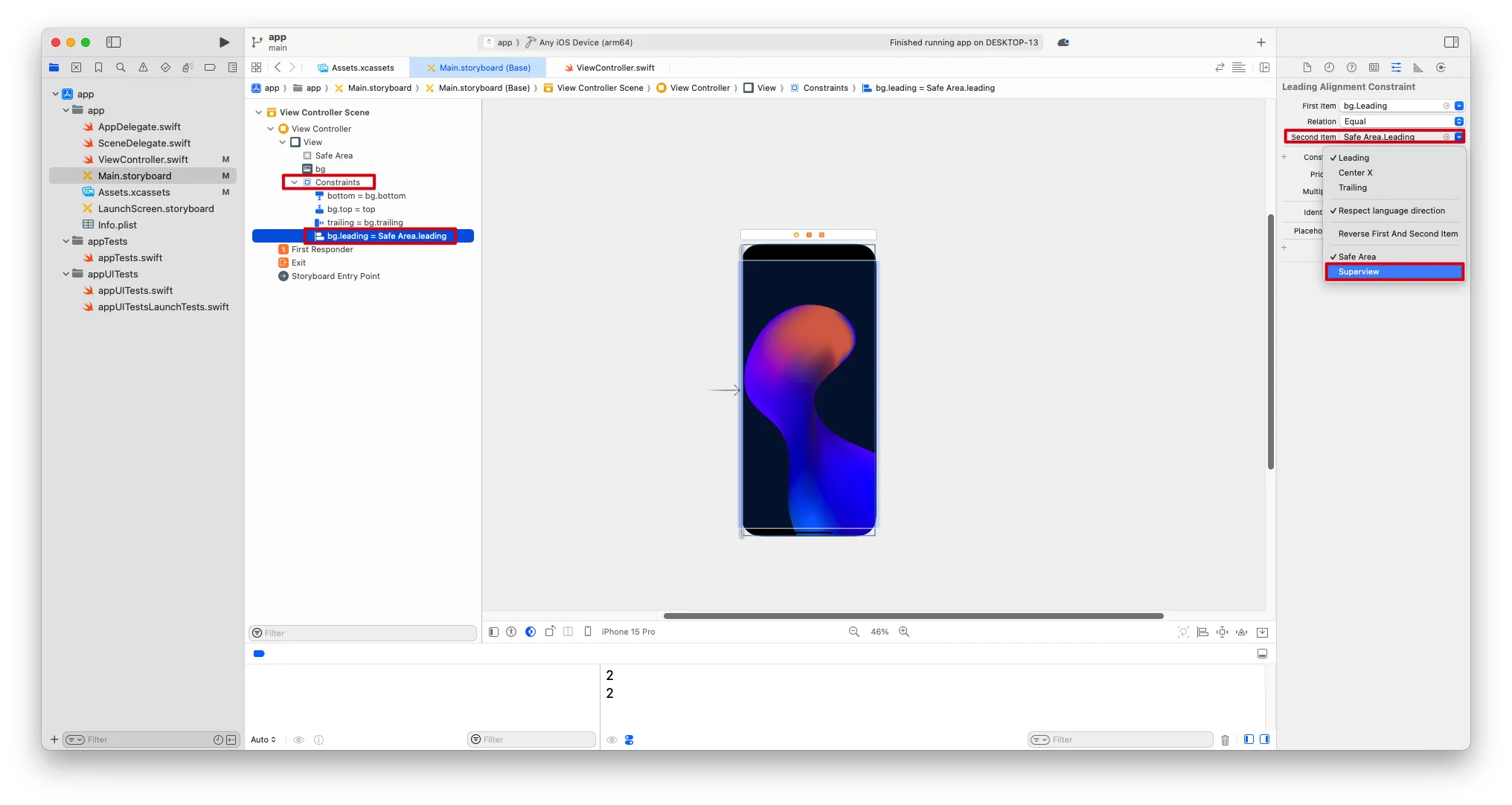Image resolution: width=1512 pixels, height=805 pixels.
Task: Click zoom in magnifier on canvas
Action: tap(904, 632)
